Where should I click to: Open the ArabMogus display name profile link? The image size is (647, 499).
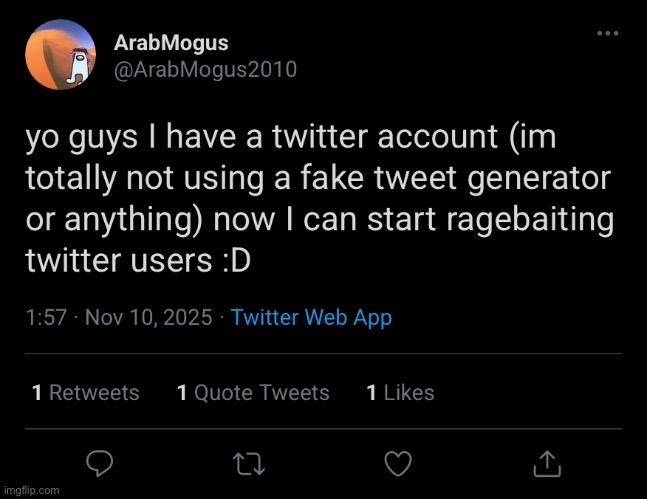(x=170, y=43)
